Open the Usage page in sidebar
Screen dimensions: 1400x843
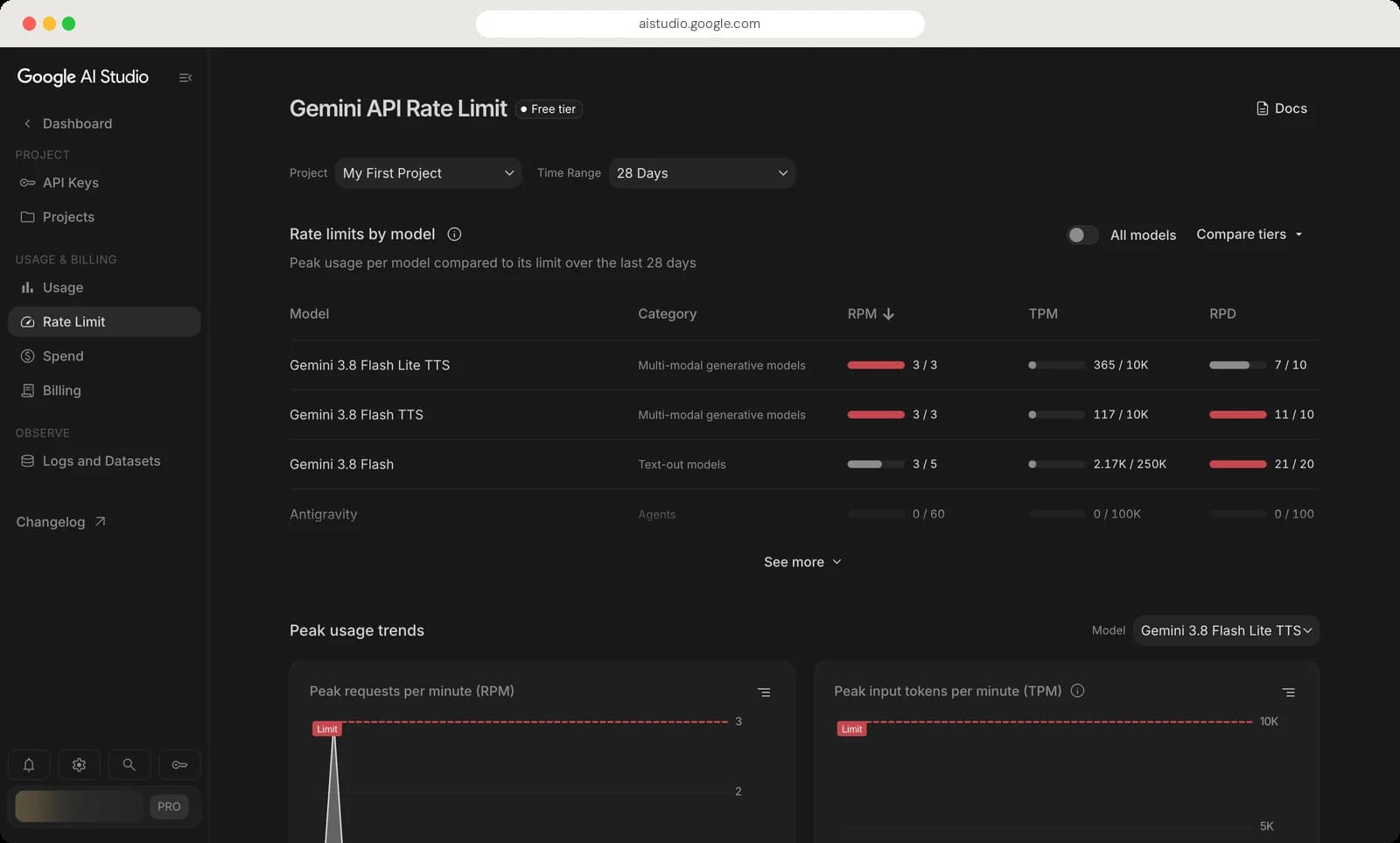click(x=104, y=287)
